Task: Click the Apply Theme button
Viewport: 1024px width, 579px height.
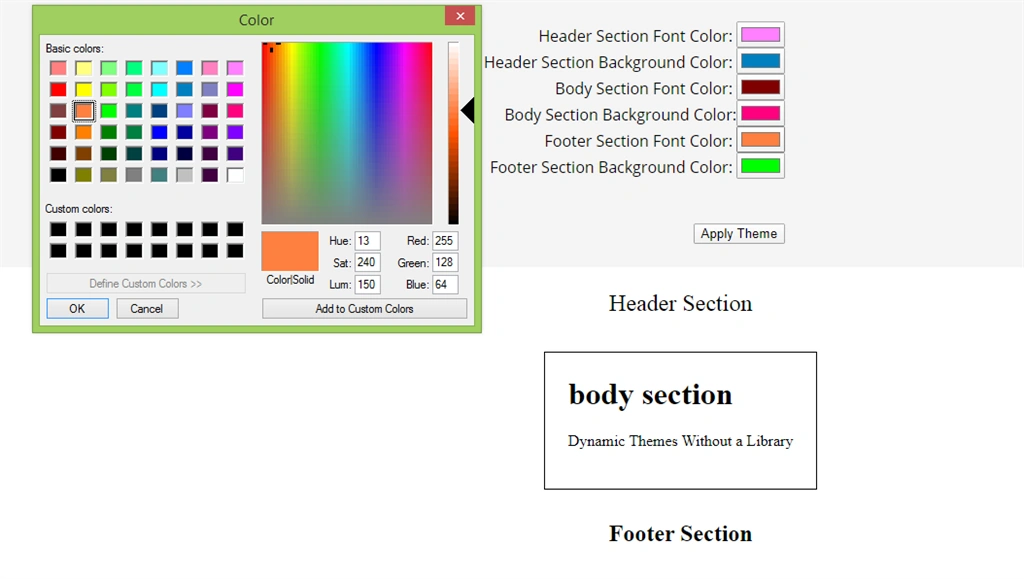Action: click(x=739, y=234)
